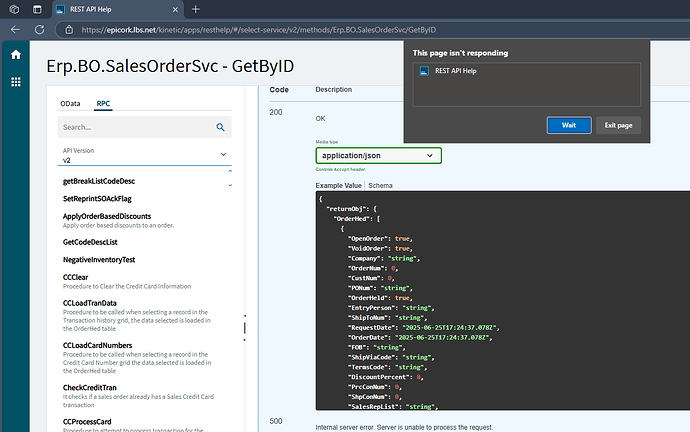The image size is (690, 432).
Task: Click the search magnifier icon
Action: click(x=220, y=127)
